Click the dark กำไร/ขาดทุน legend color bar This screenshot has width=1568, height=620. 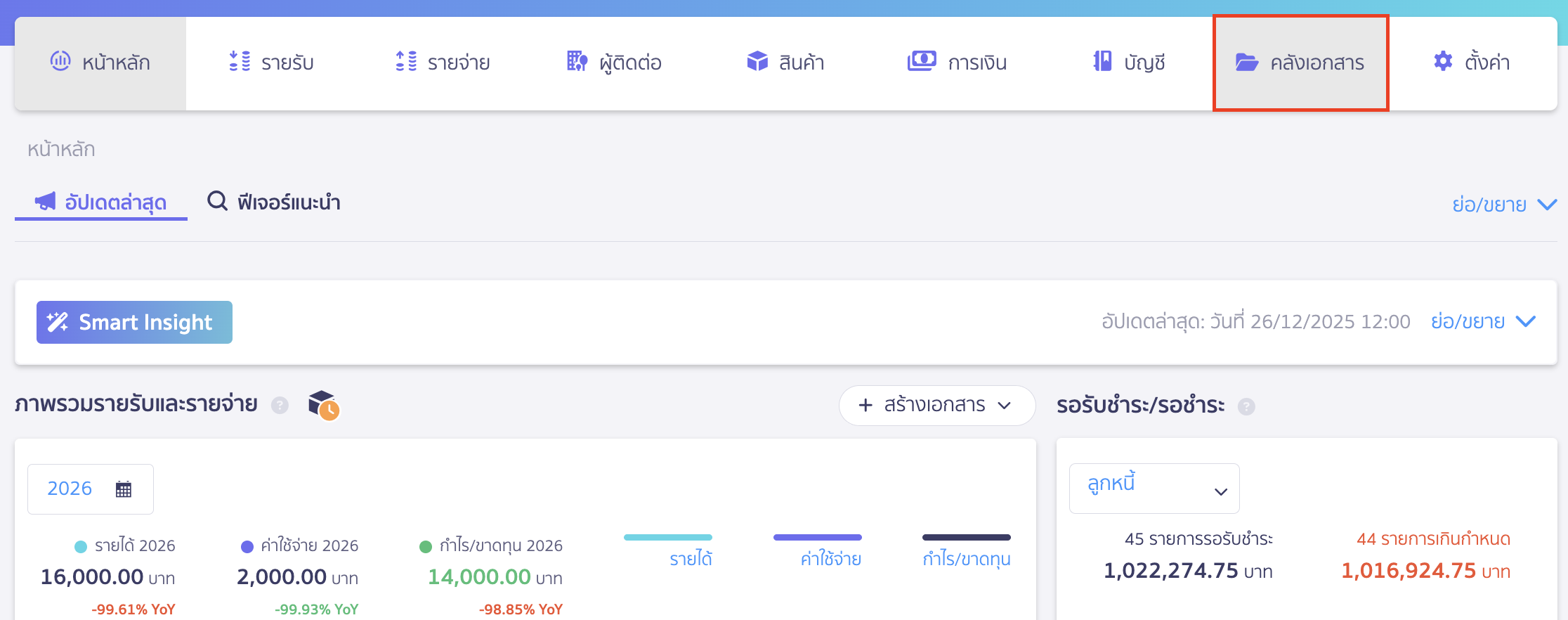tap(966, 538)
